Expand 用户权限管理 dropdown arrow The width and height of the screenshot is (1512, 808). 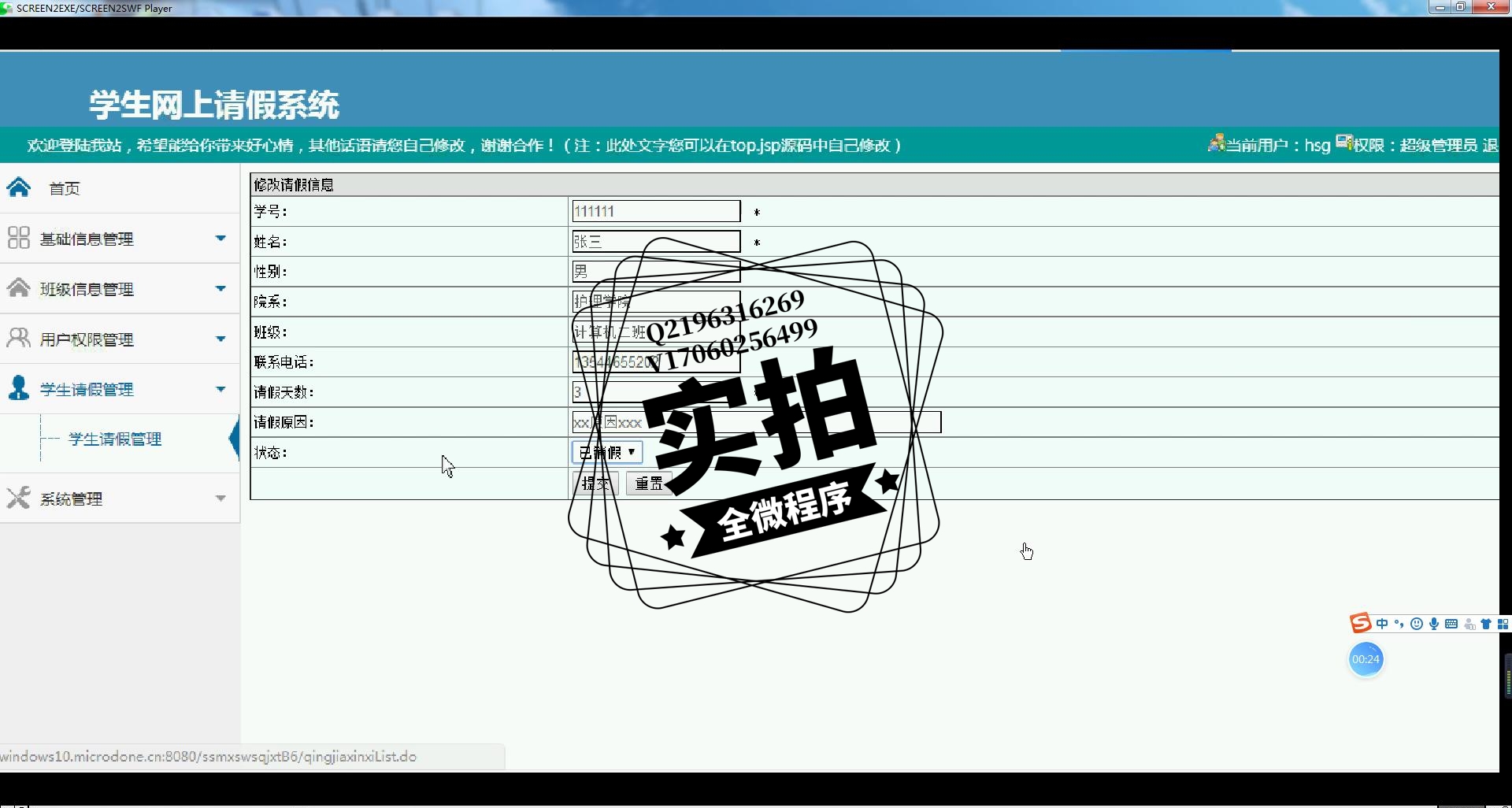[x=220, y=339]
